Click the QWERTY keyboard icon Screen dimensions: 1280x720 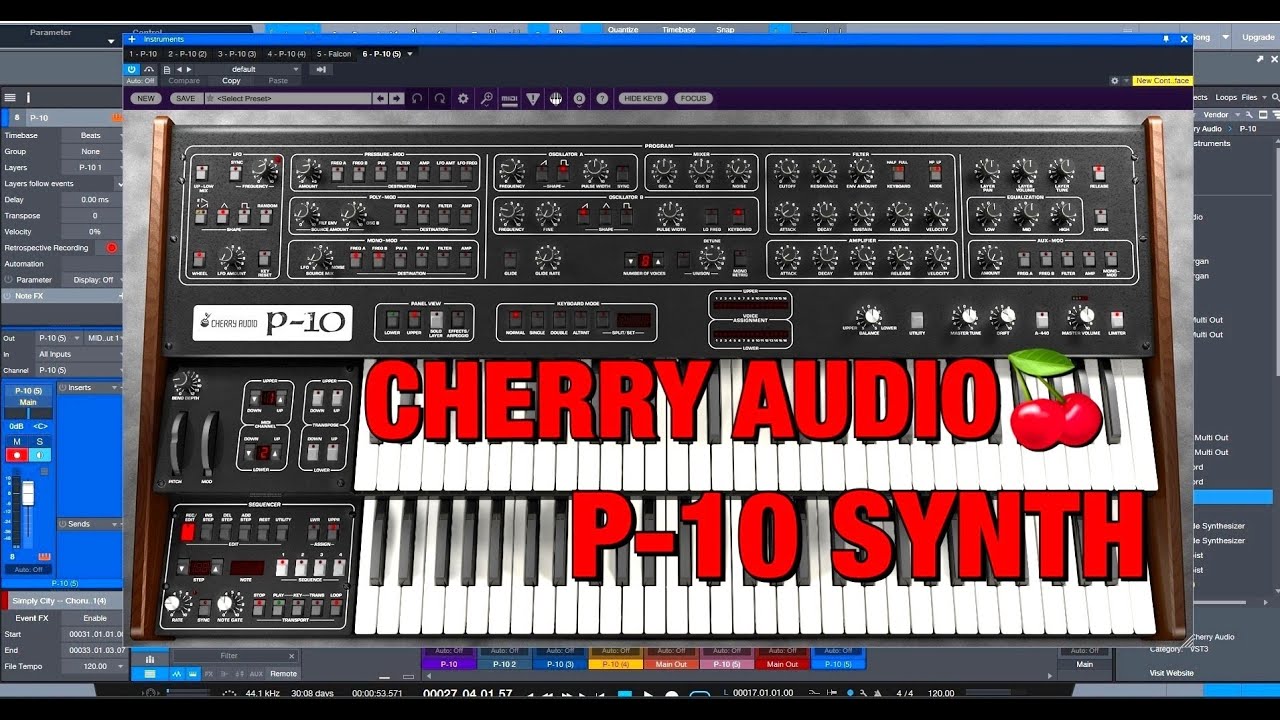(556, 98)
